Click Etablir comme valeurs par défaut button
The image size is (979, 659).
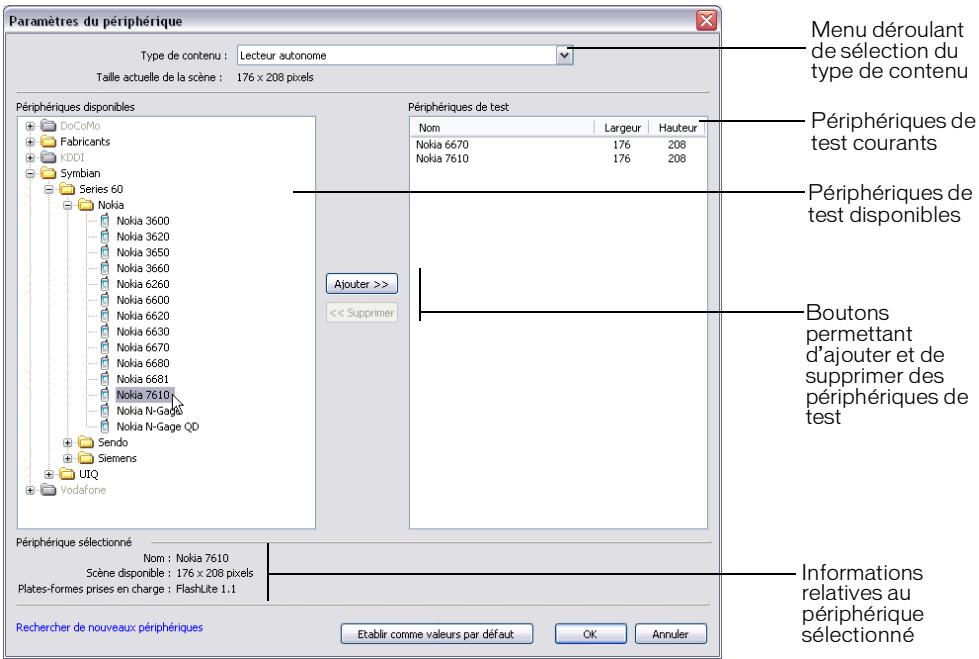[x=436, y=634]
